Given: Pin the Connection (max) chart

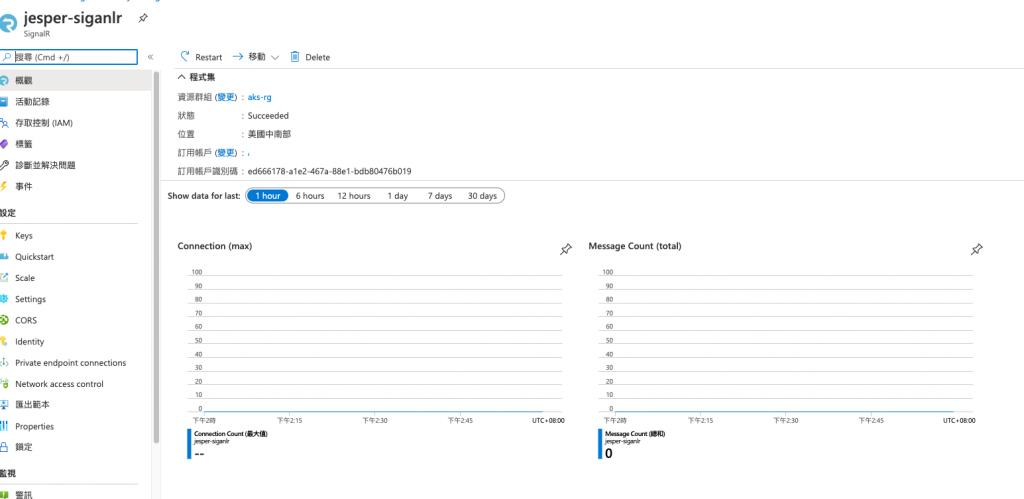Looking at the screenshot, I should (566, 250).
